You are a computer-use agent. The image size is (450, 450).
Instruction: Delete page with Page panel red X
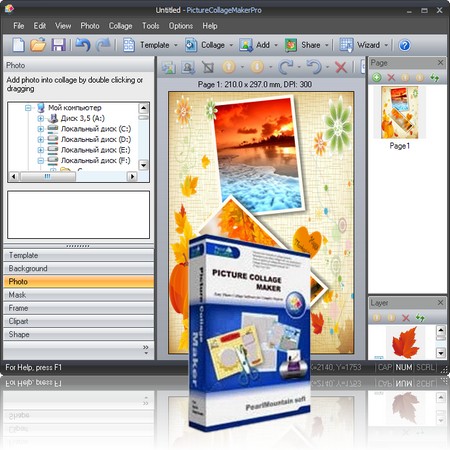pos(391,78)
